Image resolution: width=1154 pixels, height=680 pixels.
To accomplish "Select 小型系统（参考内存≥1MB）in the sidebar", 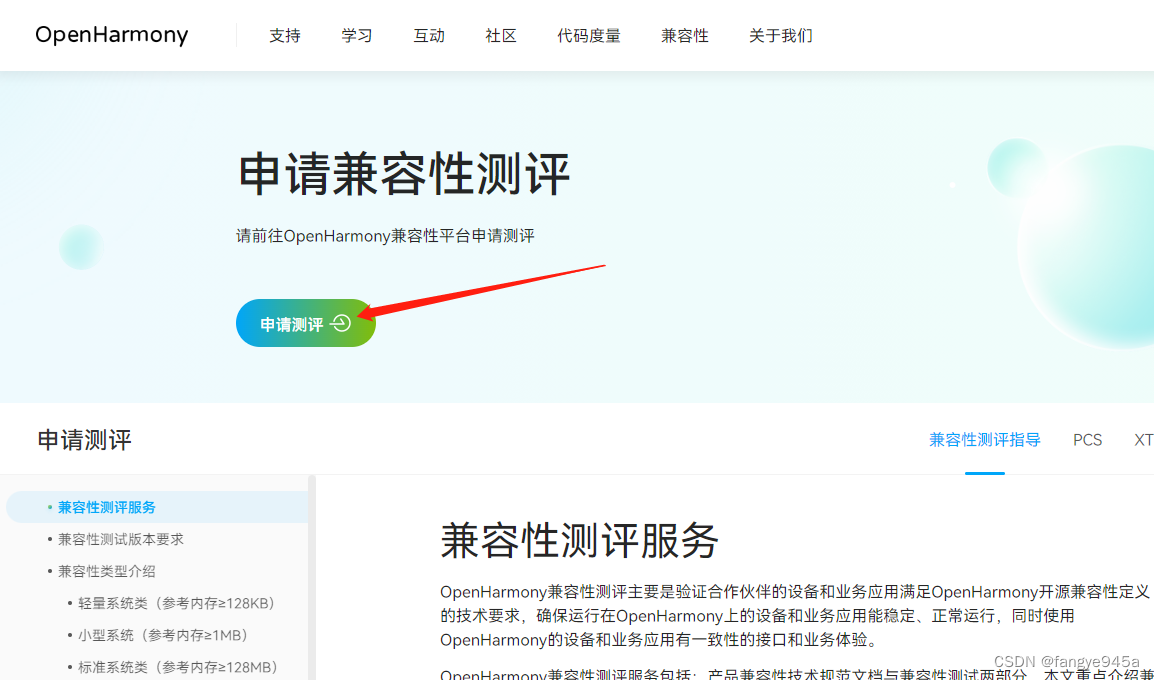I will pos(161,635).
